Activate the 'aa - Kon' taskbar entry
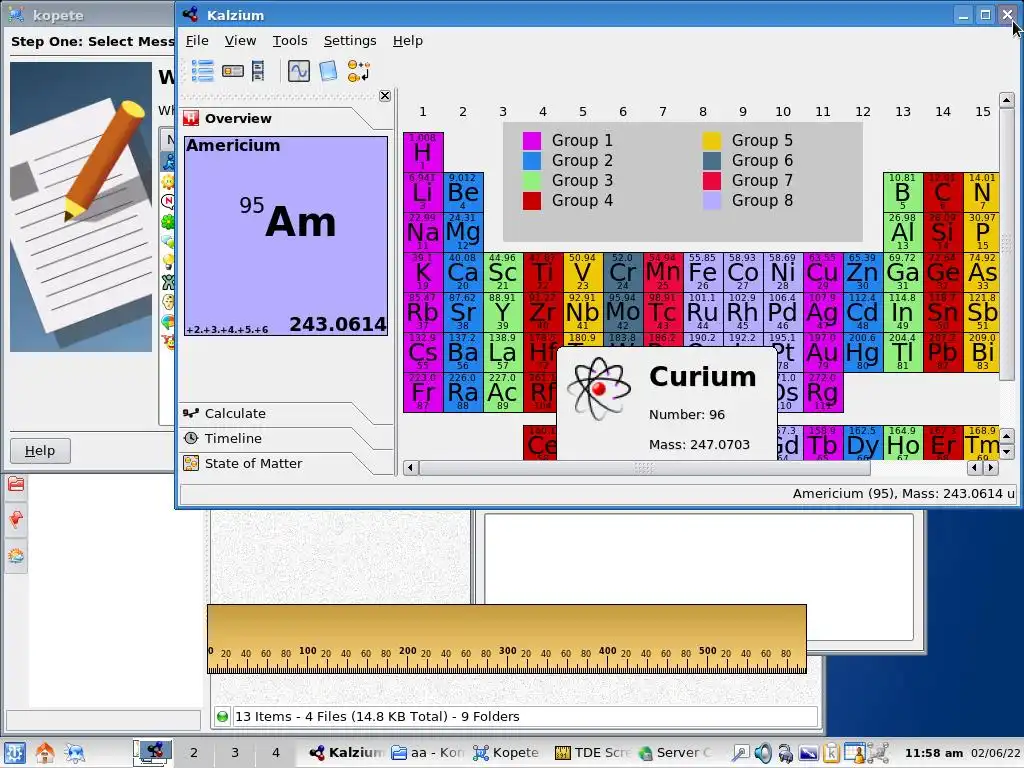 [x=428, y=753]
